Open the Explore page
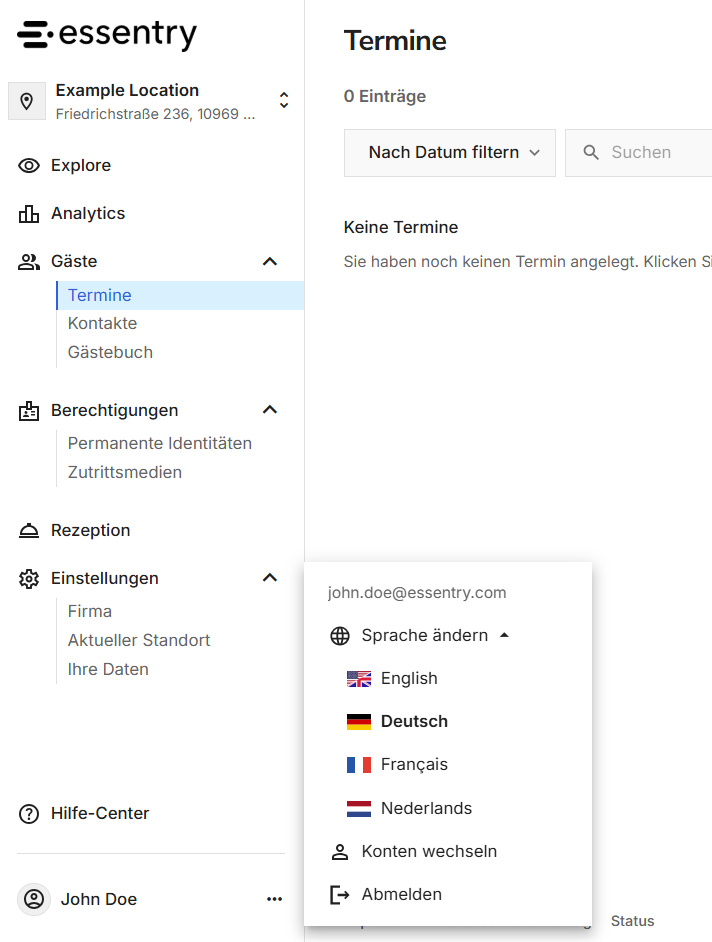Image resolution: width=712 pixels, height=942 pixels. (x=81, y=165)
